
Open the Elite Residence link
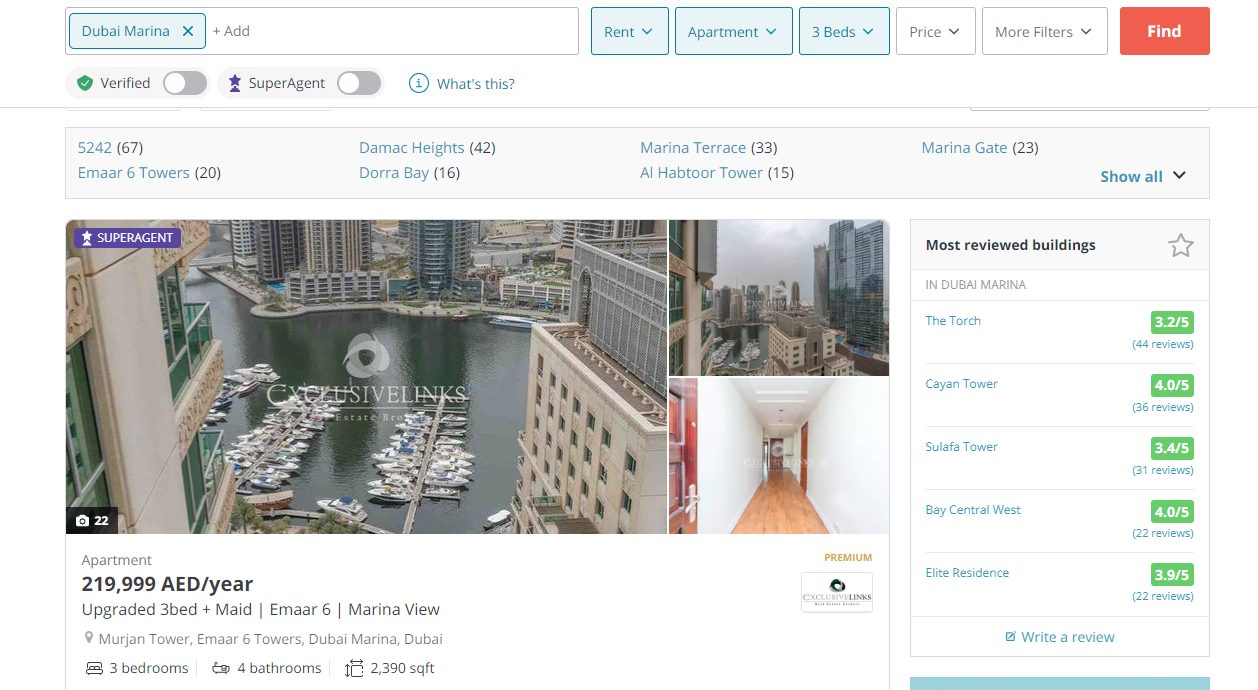coord(967,573)
